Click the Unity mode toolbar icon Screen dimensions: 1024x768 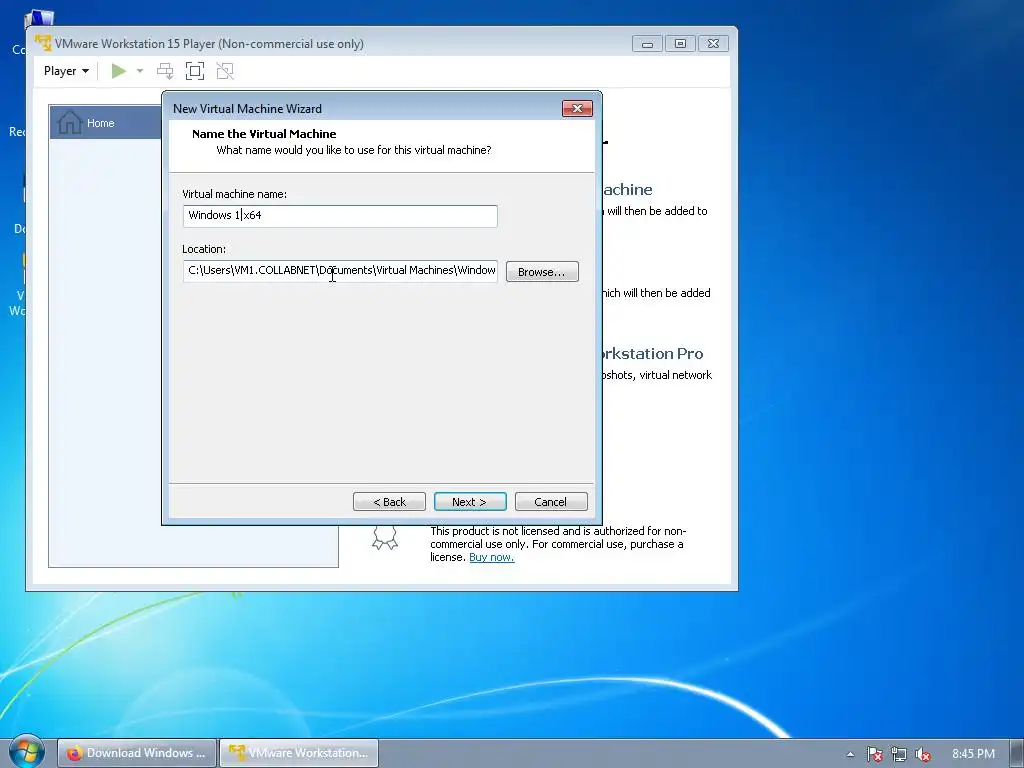click(x=225, y=71)
